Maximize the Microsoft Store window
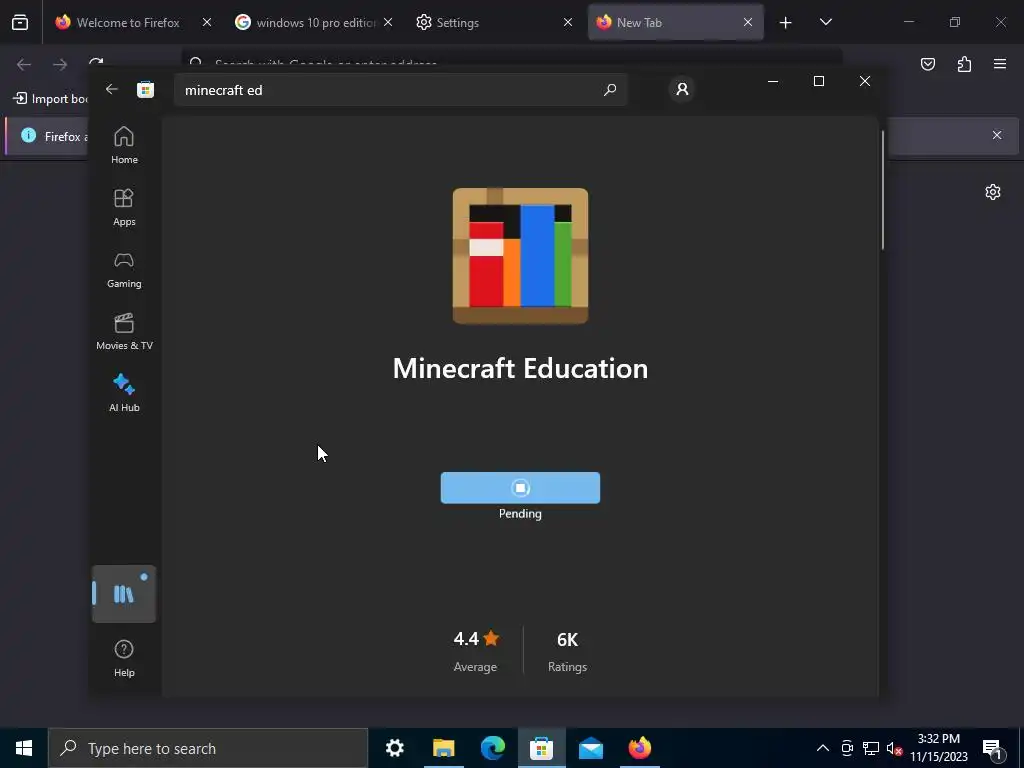Screen dimensions: 1024x768 point(819,81)
